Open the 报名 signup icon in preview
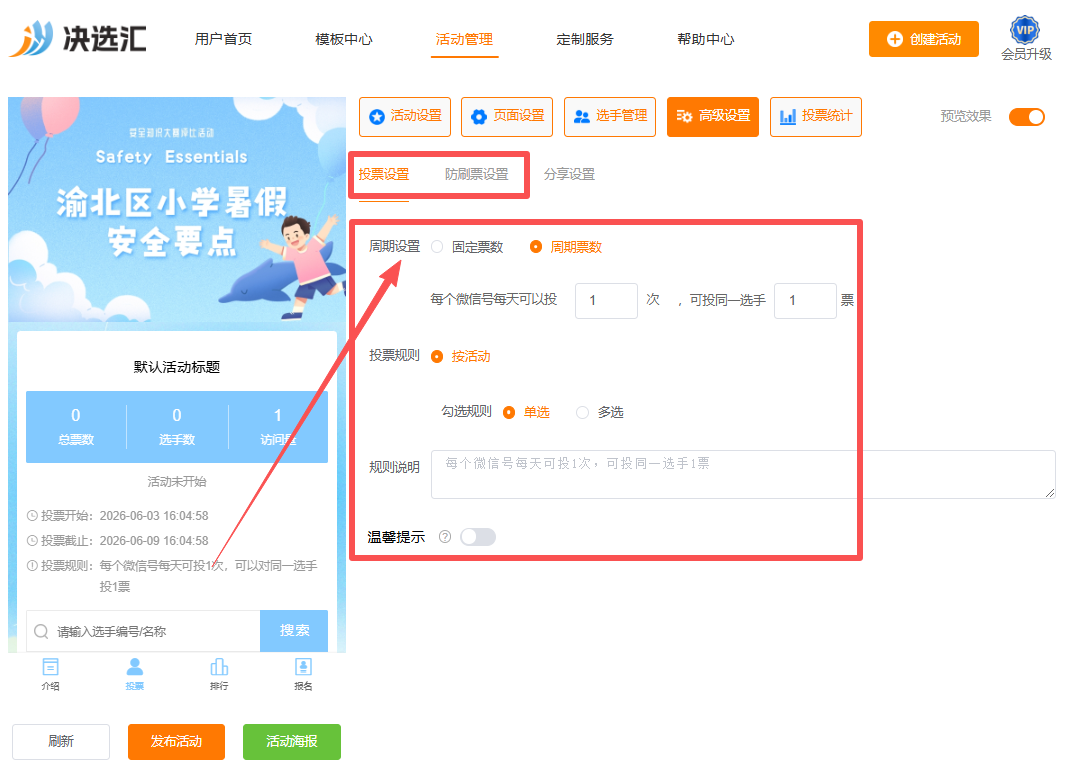1066x779 pixels. [x=303, y=666]
